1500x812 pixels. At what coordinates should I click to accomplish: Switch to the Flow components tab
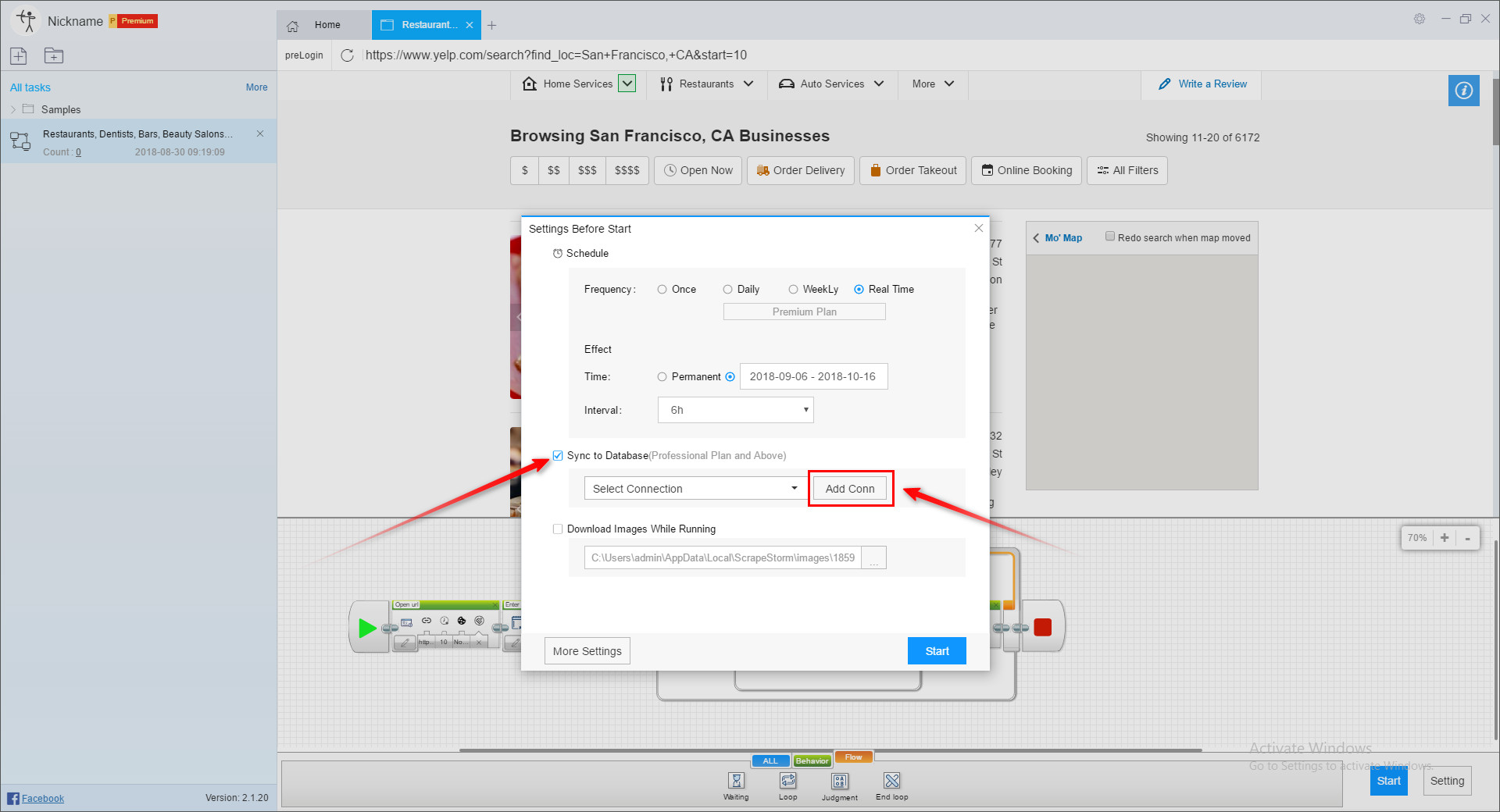[854, 757]
